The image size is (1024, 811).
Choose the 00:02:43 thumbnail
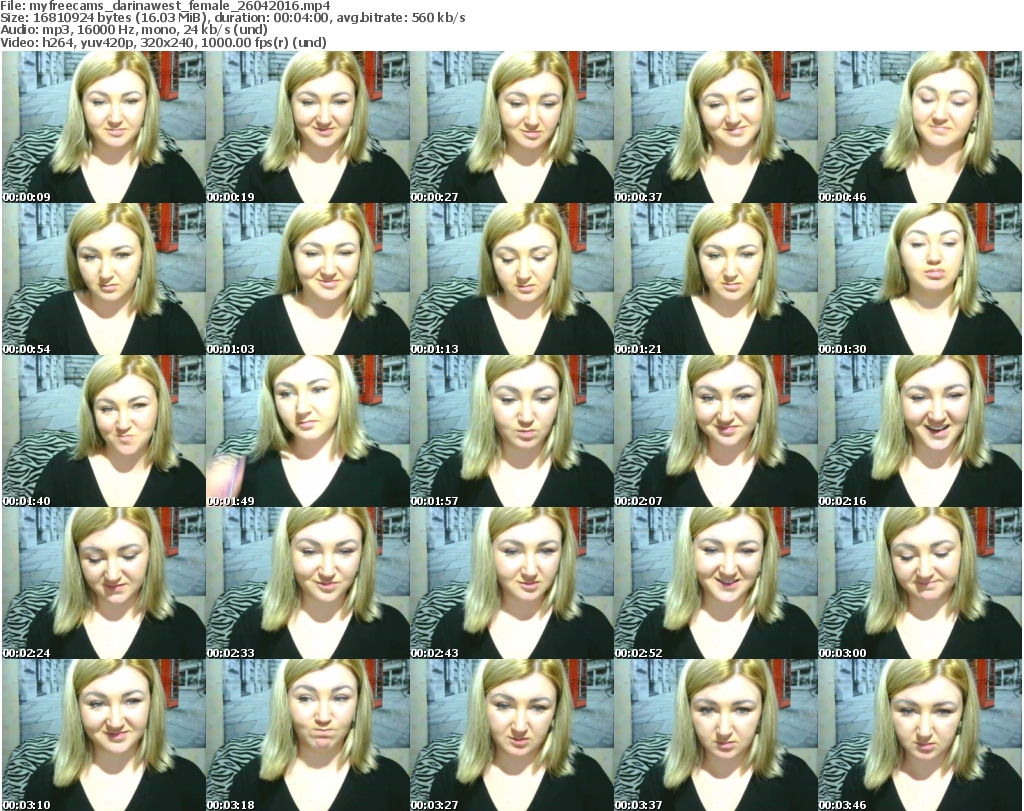511,583
